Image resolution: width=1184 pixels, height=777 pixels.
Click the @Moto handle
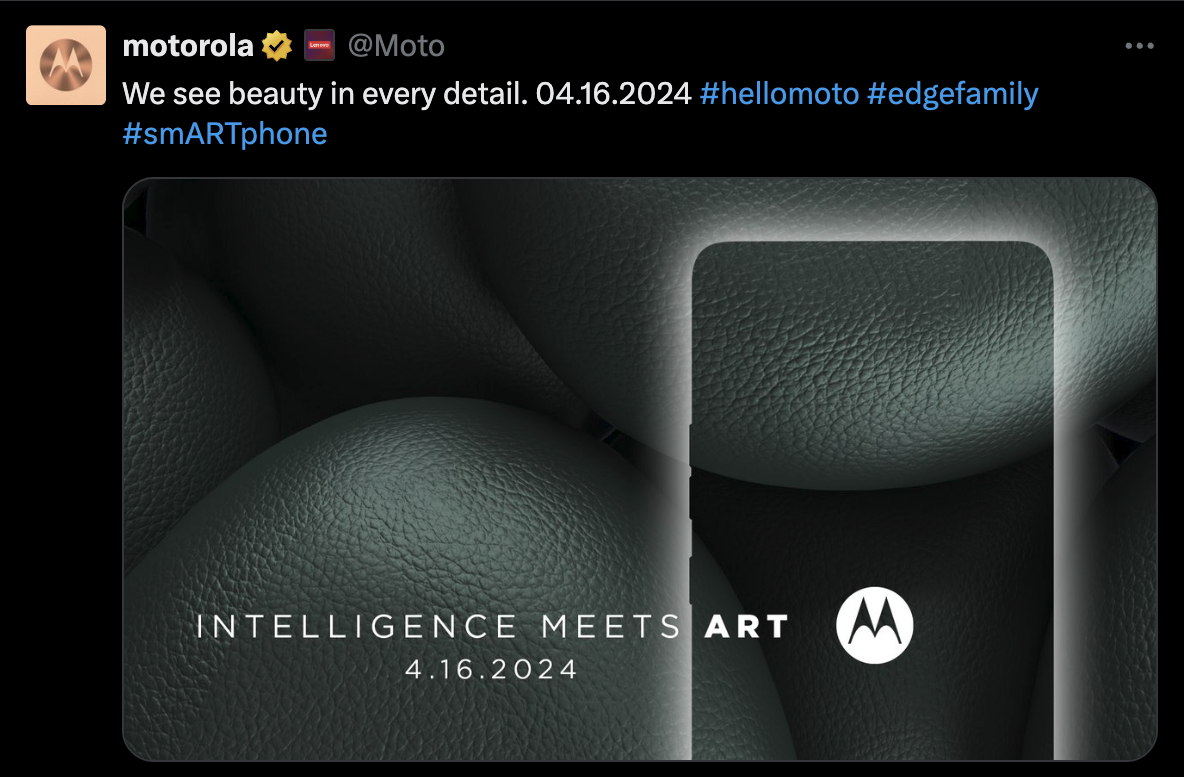pos(396,46)
